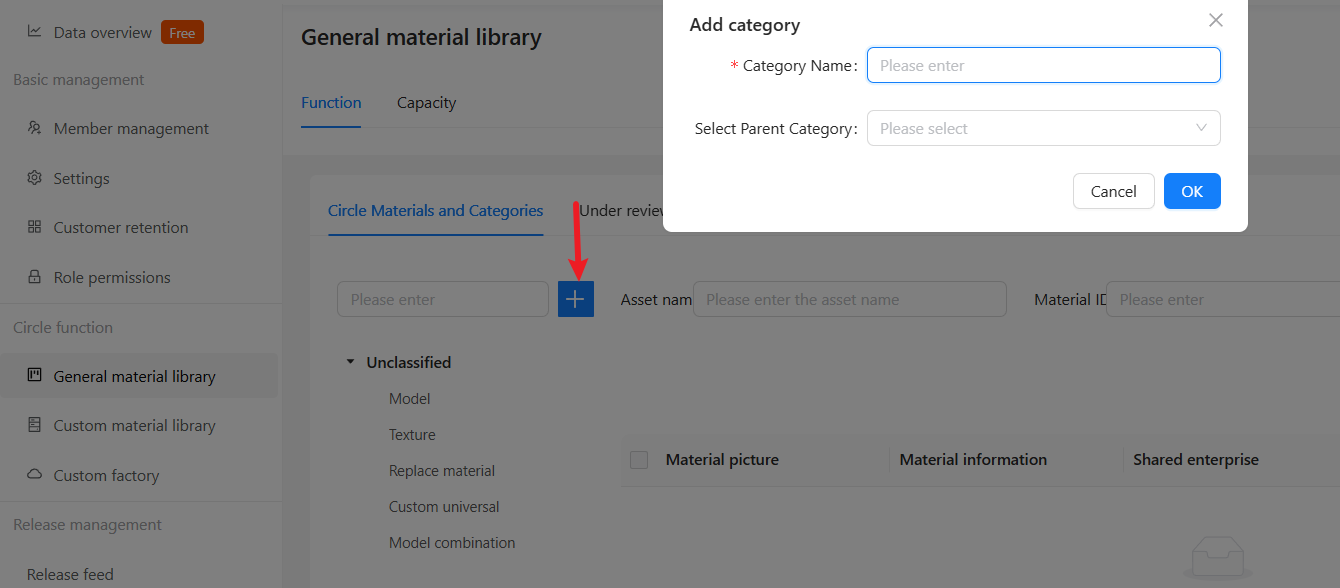1340x588 pixels.
Task: Click the blue plus add category button
Action: pyautogui.click(x=576, y=299)
